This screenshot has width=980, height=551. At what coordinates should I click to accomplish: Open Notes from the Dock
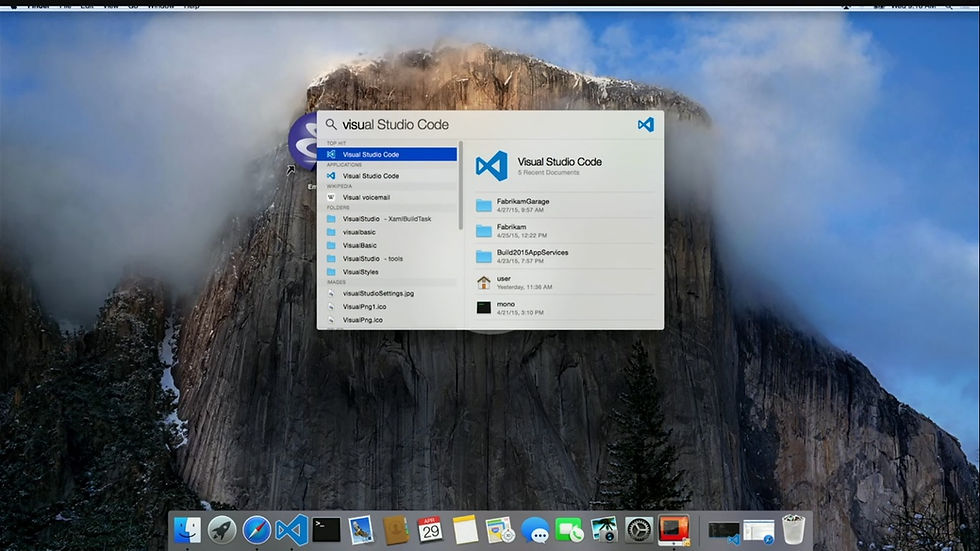pos(465,530)
